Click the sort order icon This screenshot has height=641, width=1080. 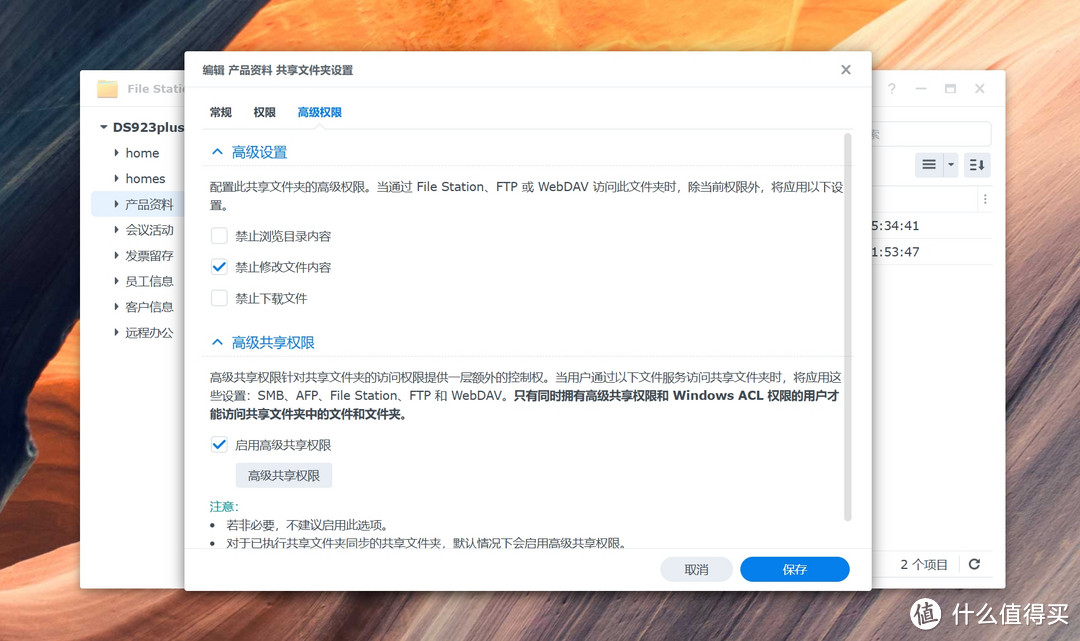click(976, 164)
